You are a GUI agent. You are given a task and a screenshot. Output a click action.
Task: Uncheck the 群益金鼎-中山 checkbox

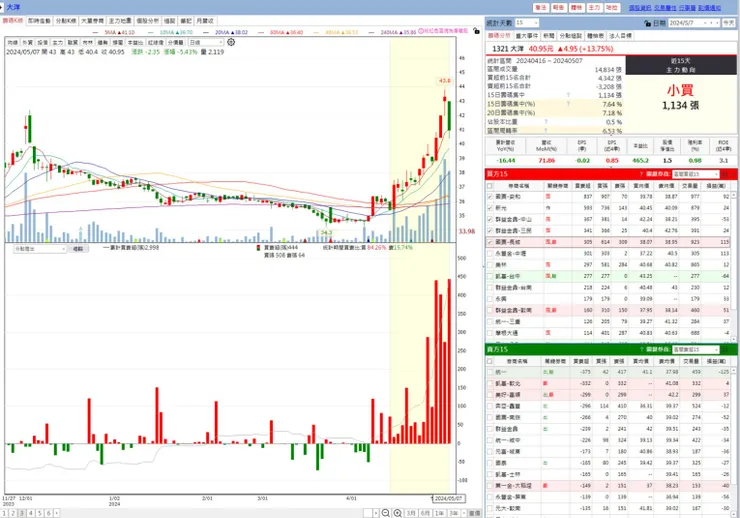pyautogui.click(x=490, y=219)
